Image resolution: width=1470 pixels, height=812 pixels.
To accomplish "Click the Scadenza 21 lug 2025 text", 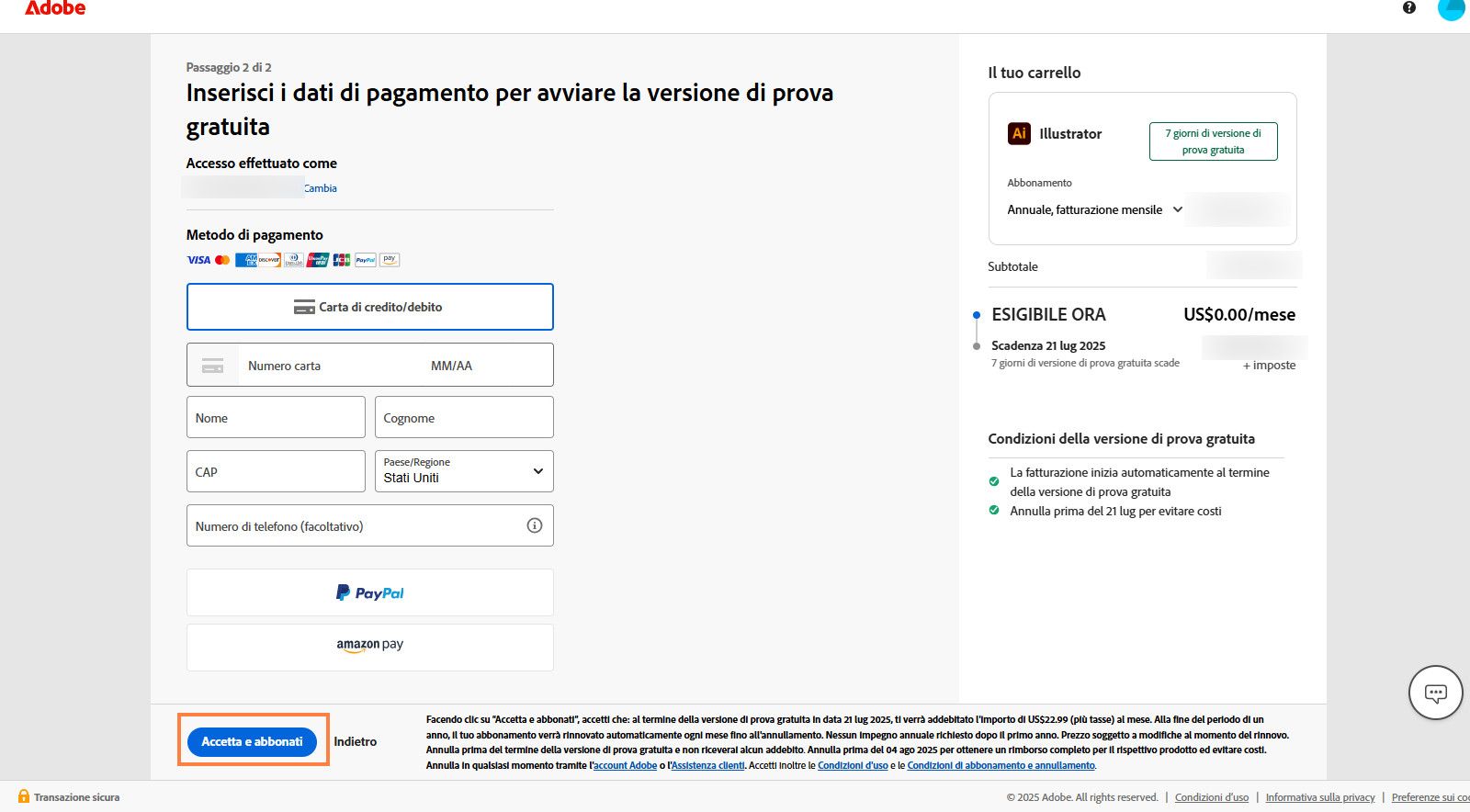I will pos(1048,345).
